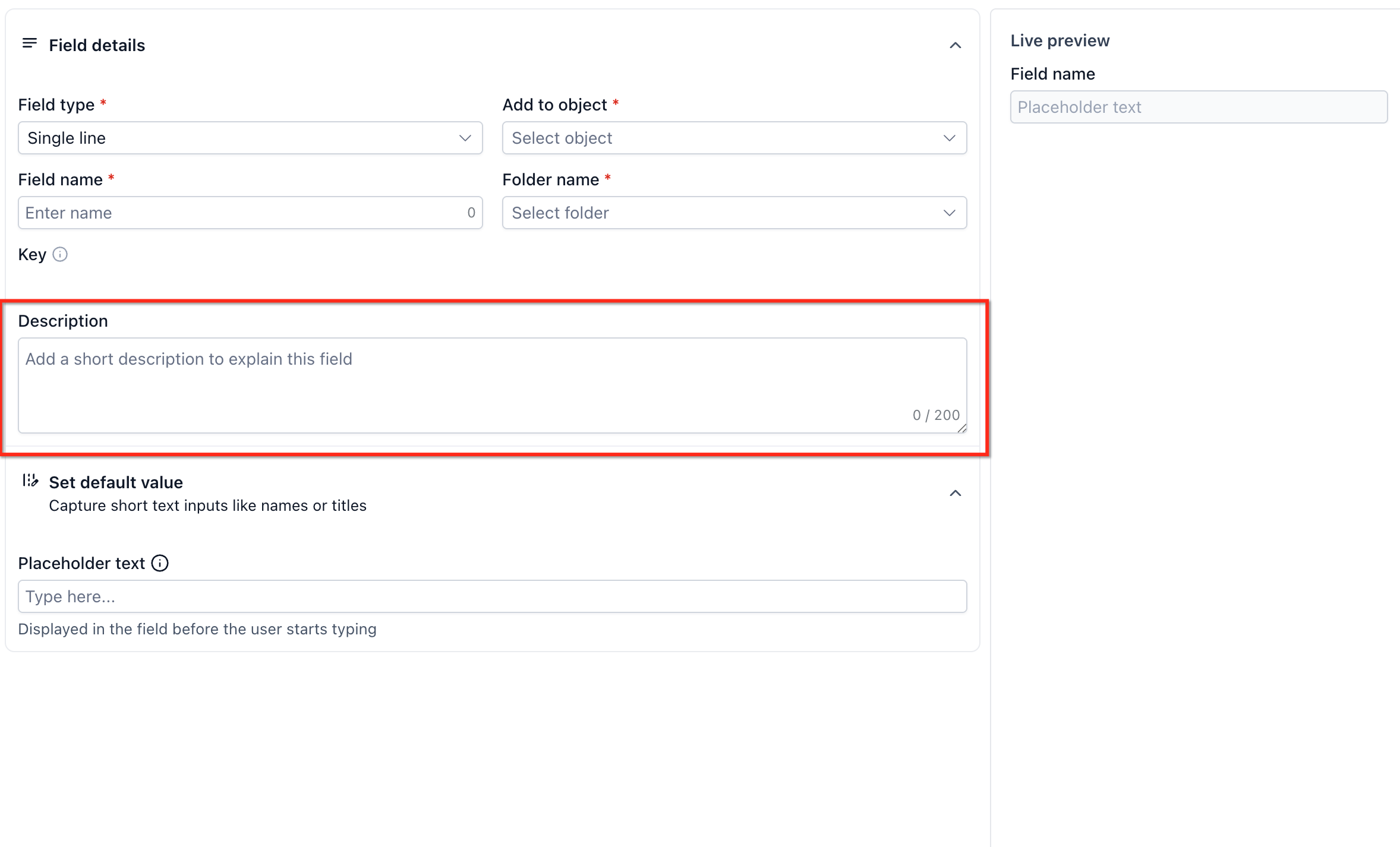The image size is (1400, 847).
Task: Click the Description text area
Action: pyautogui.click(x=492, y=385)
